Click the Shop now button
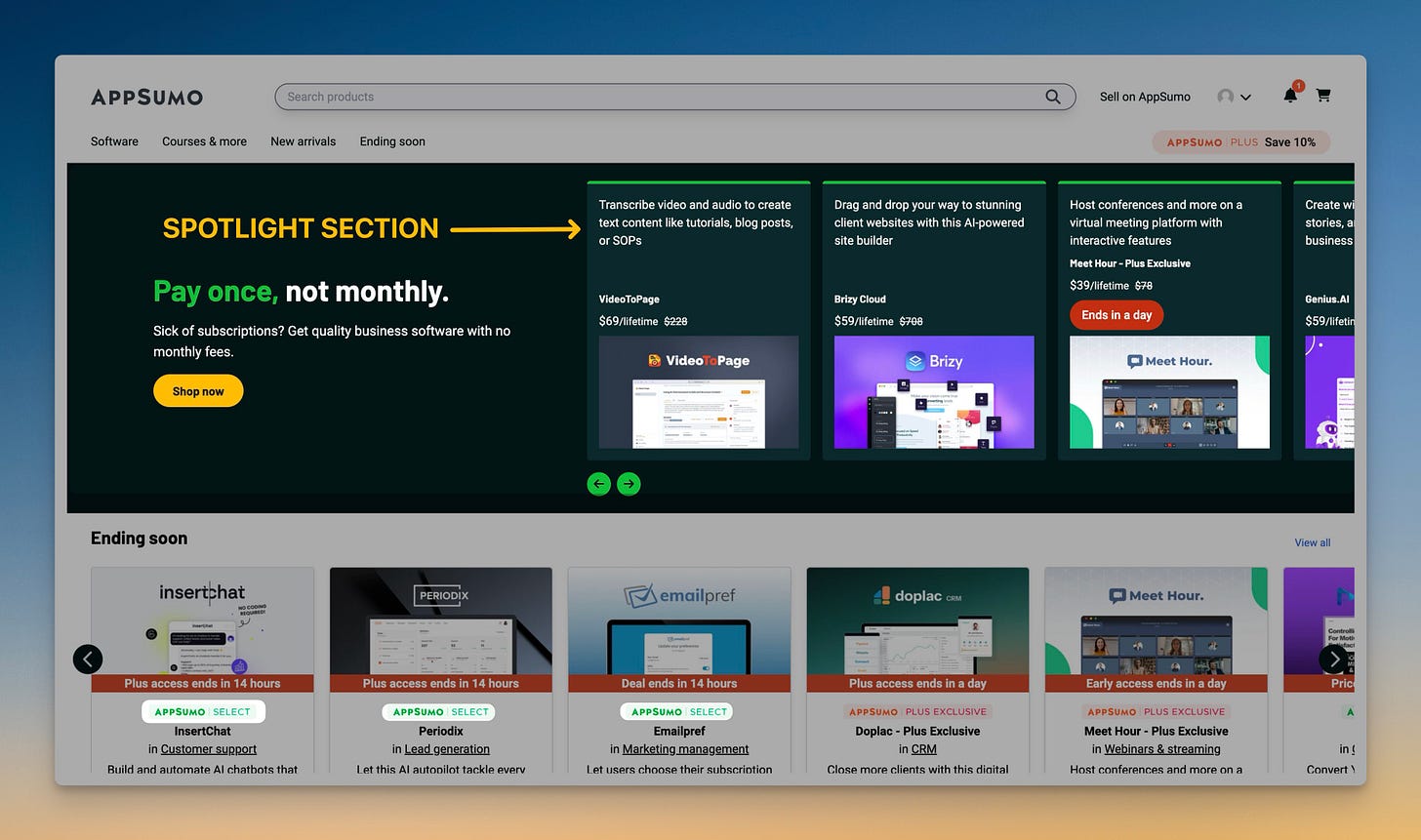The image size is (1421, 840). coord(198,391)
